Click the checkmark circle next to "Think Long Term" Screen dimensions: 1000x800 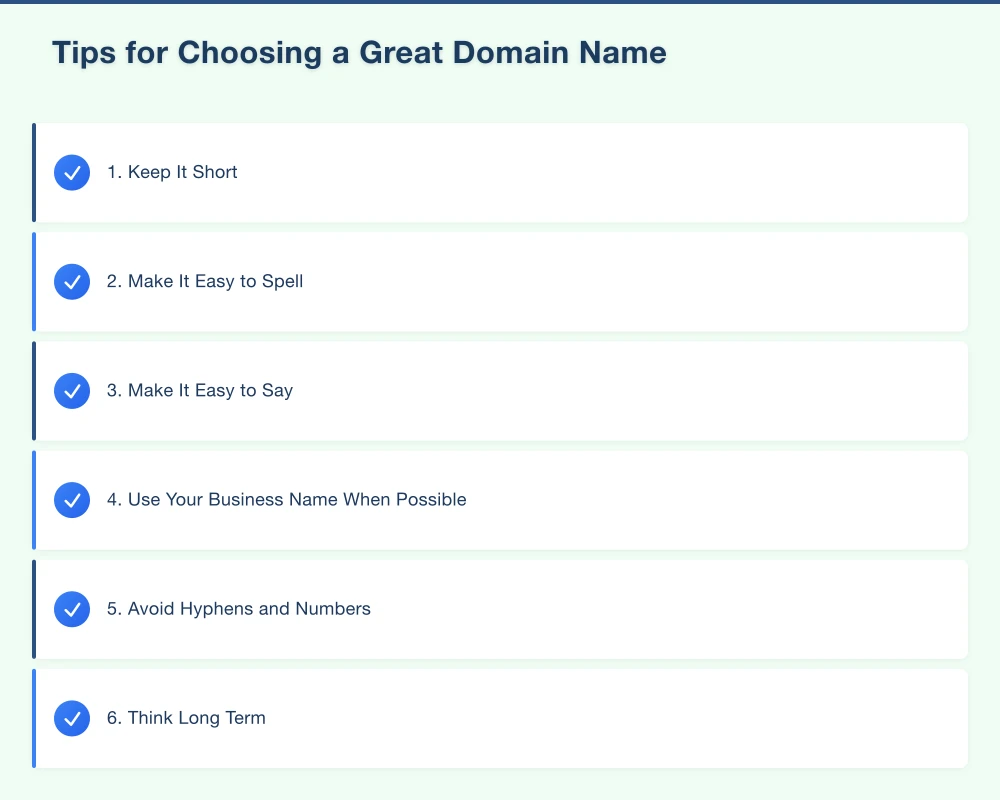click(72, 718)
